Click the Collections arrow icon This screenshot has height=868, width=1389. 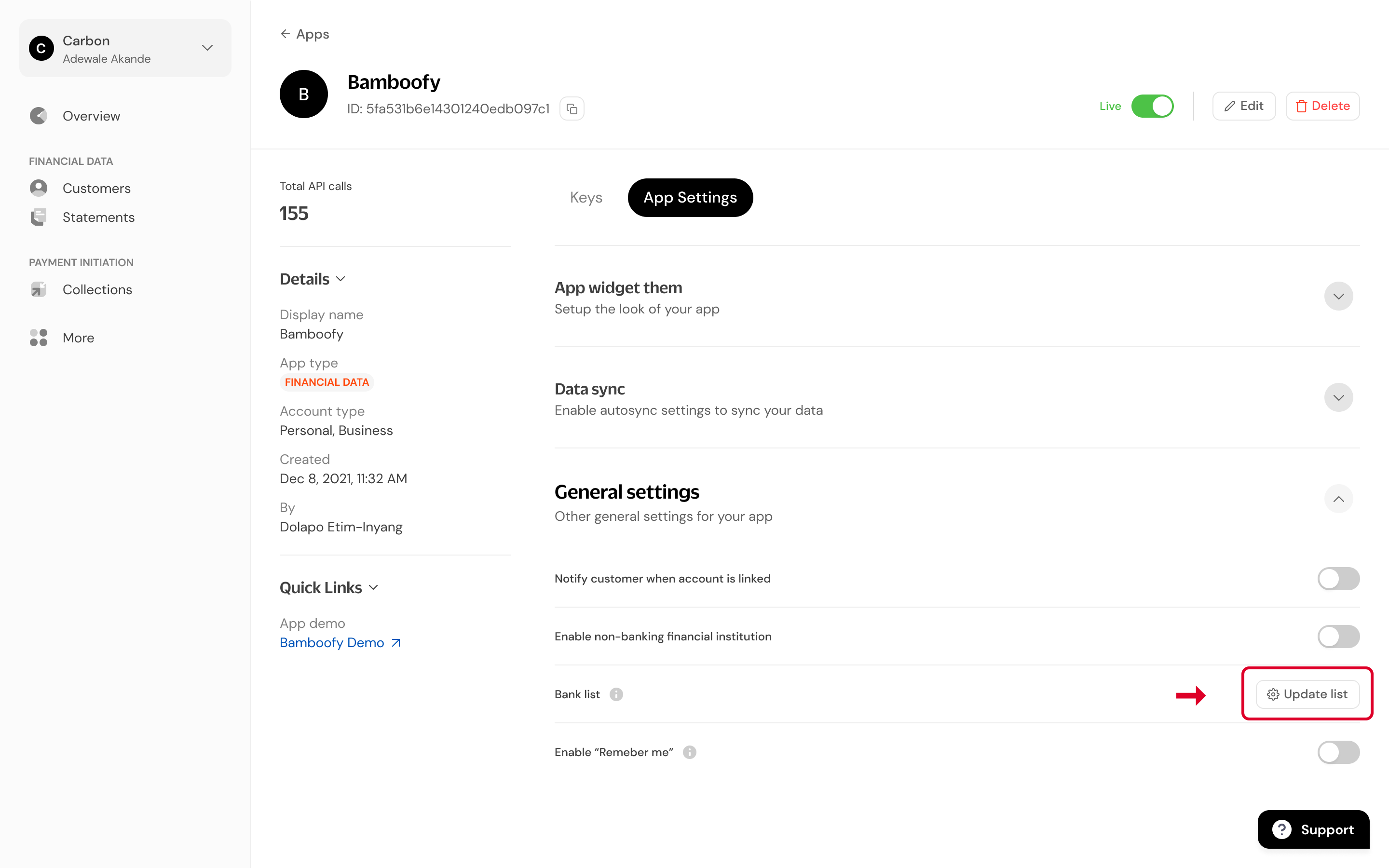pos(39,289)
